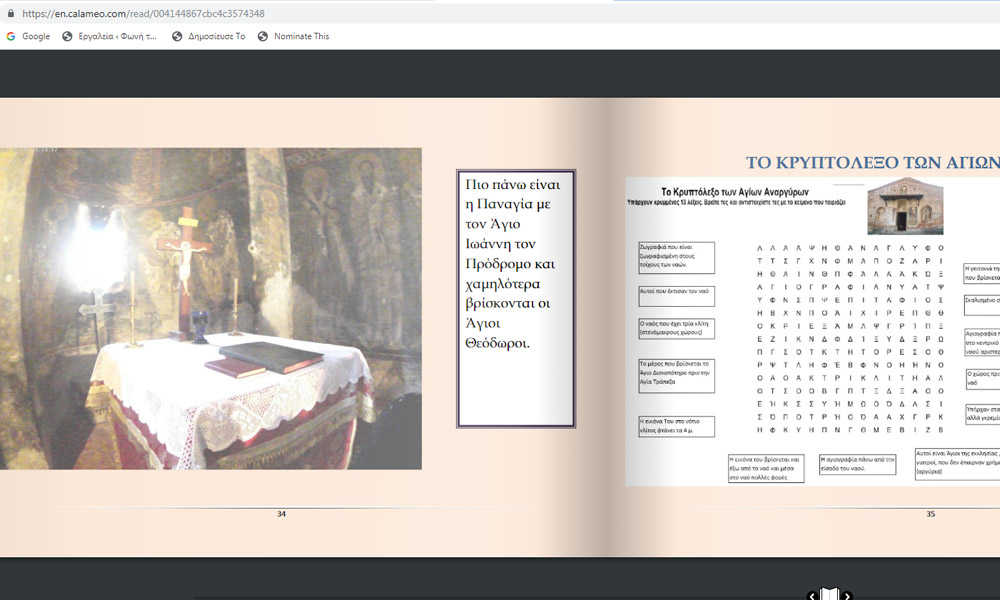The width and height of the screenshot is (1000, 600).
Task: Click the next page arrow in viewer
Action: [847, 596]
